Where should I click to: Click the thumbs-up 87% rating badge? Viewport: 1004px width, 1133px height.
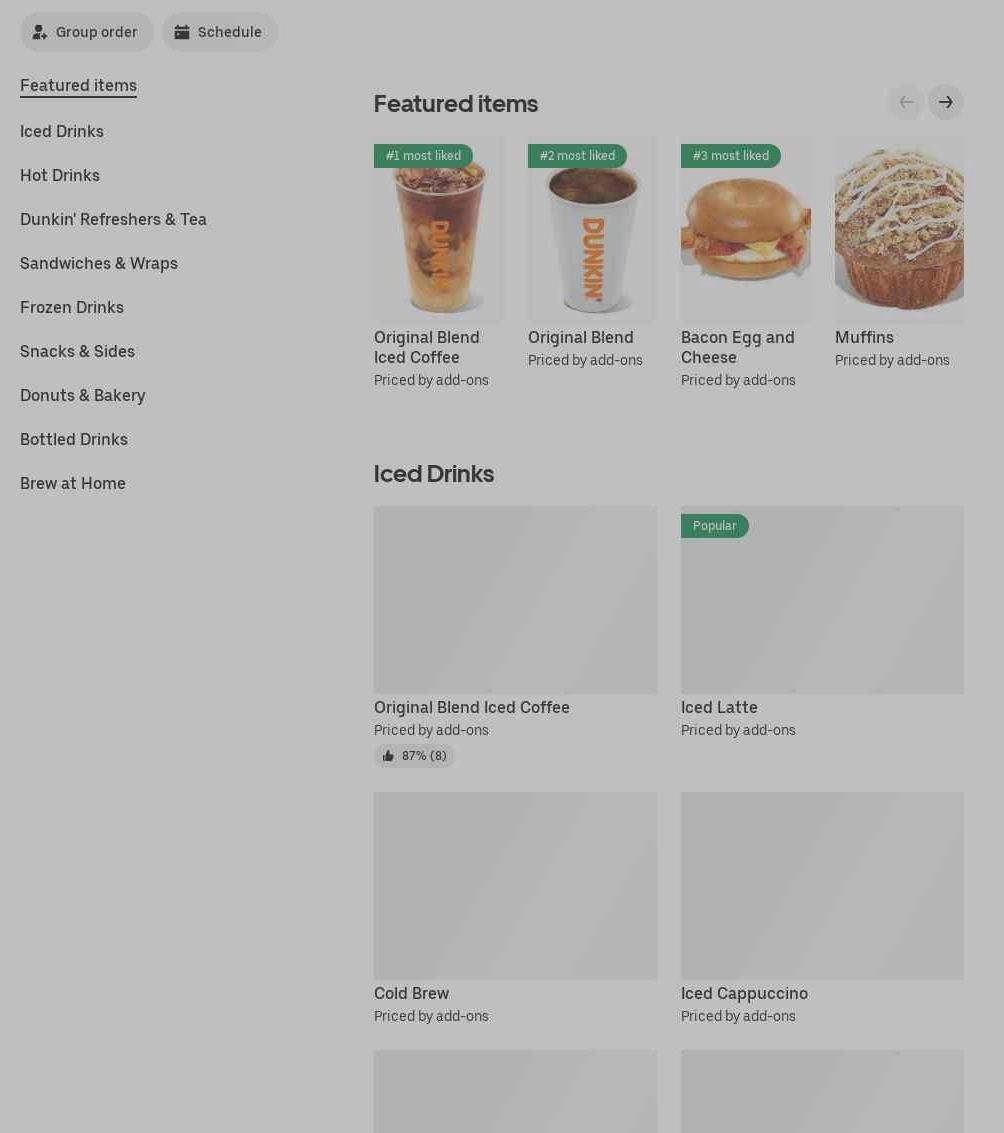[x=414, y=756]
